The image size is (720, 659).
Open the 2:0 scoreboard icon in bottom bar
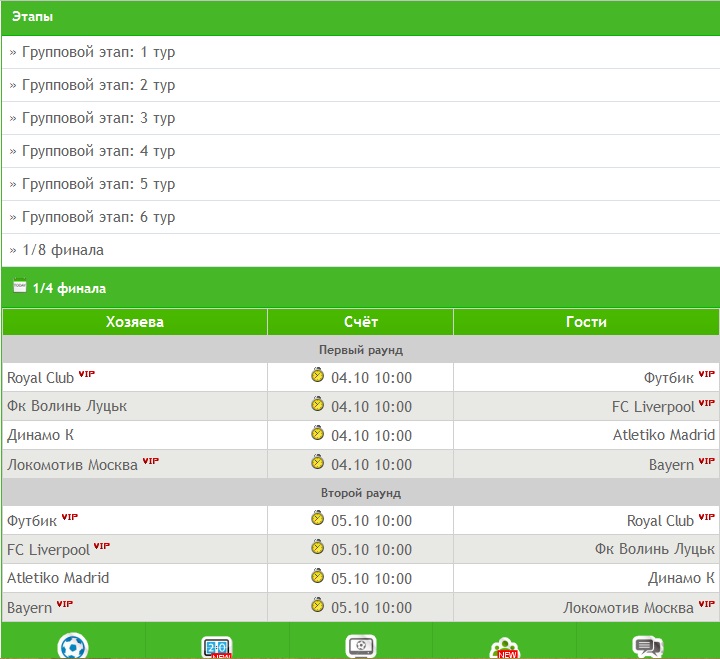pyautogui.click(x=217, y=647)
